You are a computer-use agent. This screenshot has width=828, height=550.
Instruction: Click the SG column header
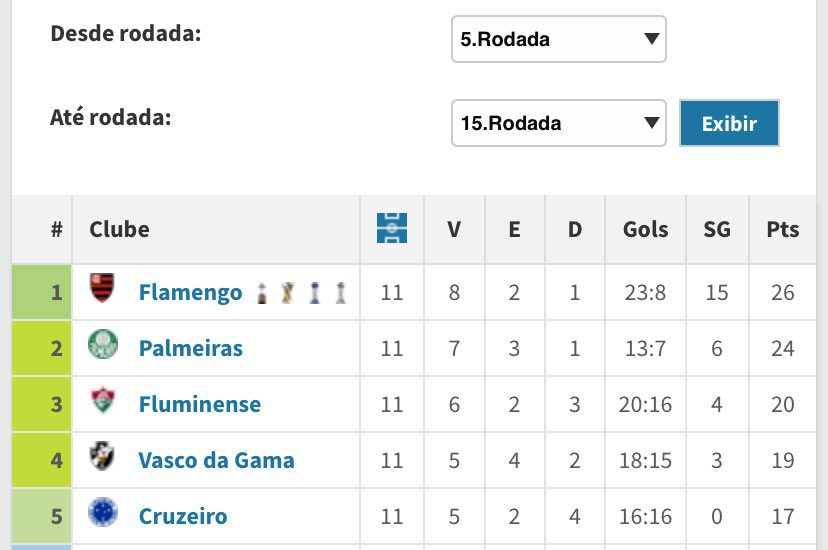pyautogui.click(x=717, y=229)
